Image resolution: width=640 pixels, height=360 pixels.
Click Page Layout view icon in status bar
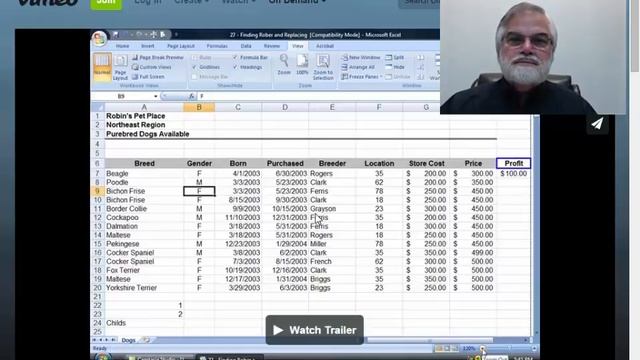click(x=447, y=349)
